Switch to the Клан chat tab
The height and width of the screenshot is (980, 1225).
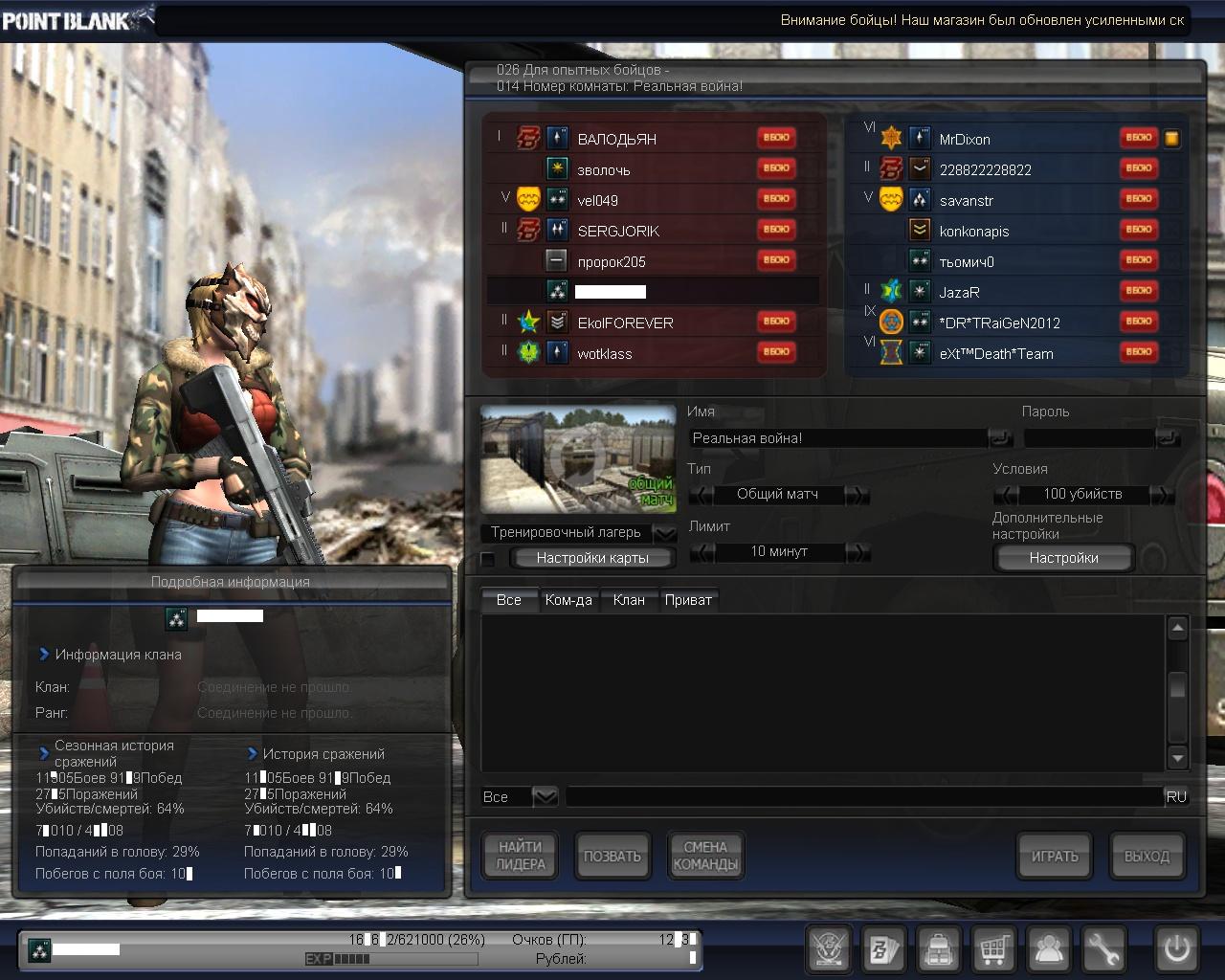(x=629, y=600)
